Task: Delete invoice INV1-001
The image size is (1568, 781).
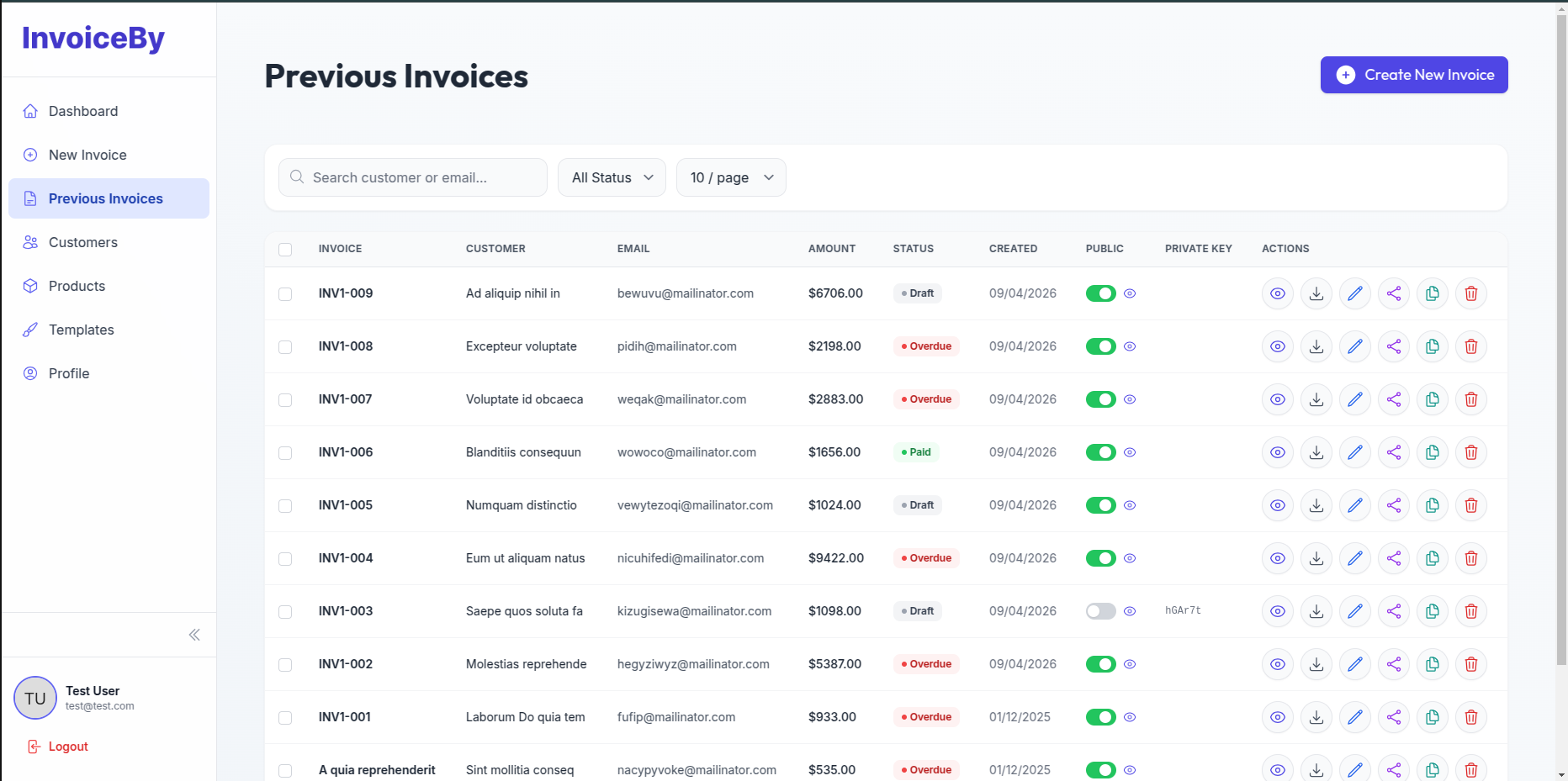Action: (x=1471, y=717)
